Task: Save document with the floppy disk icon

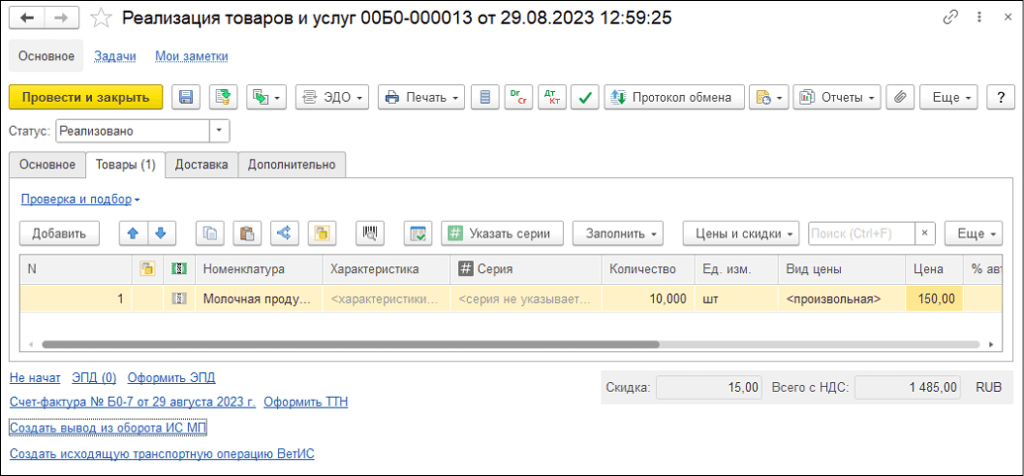Action: (186, 97)
